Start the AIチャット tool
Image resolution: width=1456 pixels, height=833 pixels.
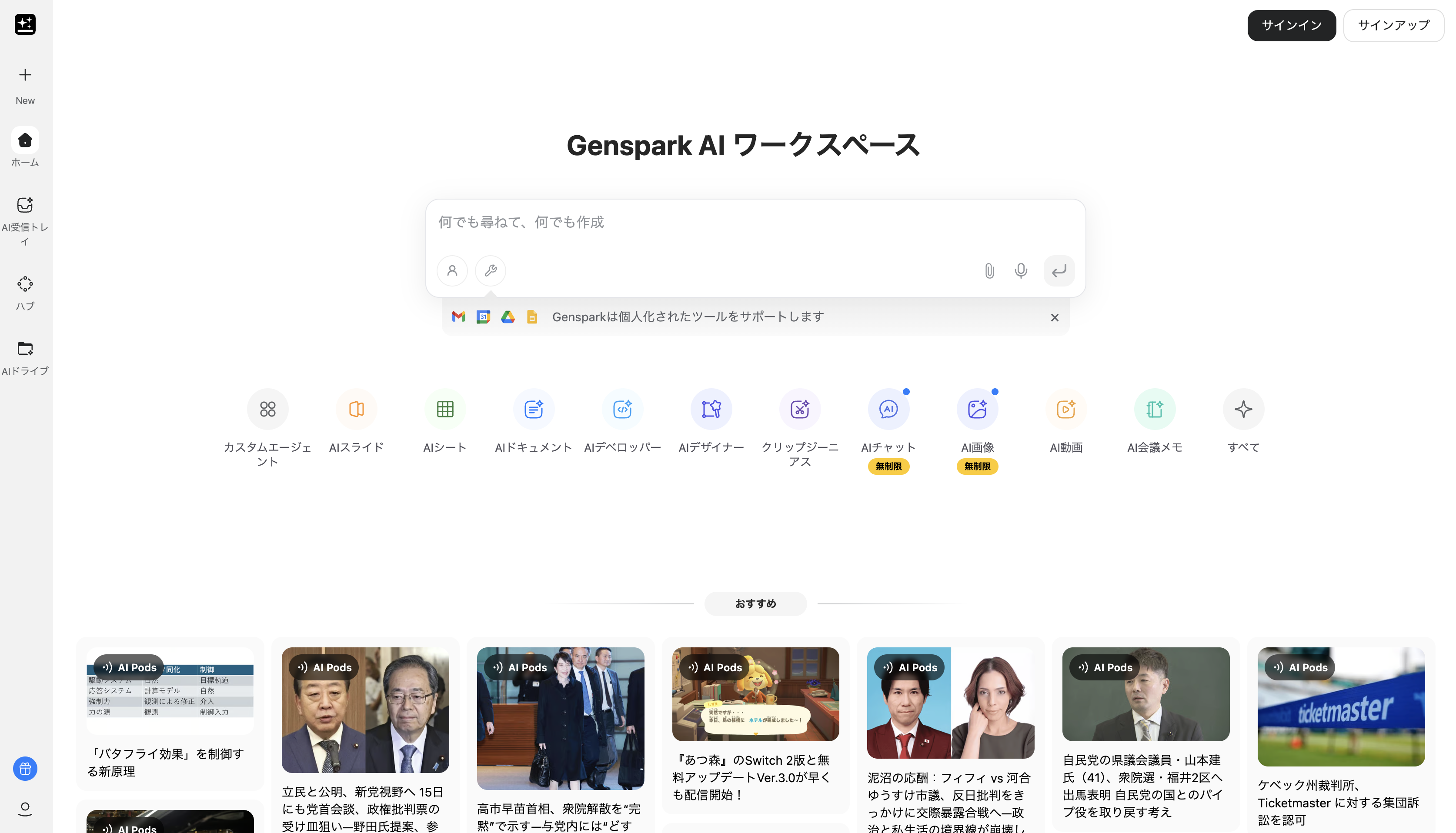888,409
